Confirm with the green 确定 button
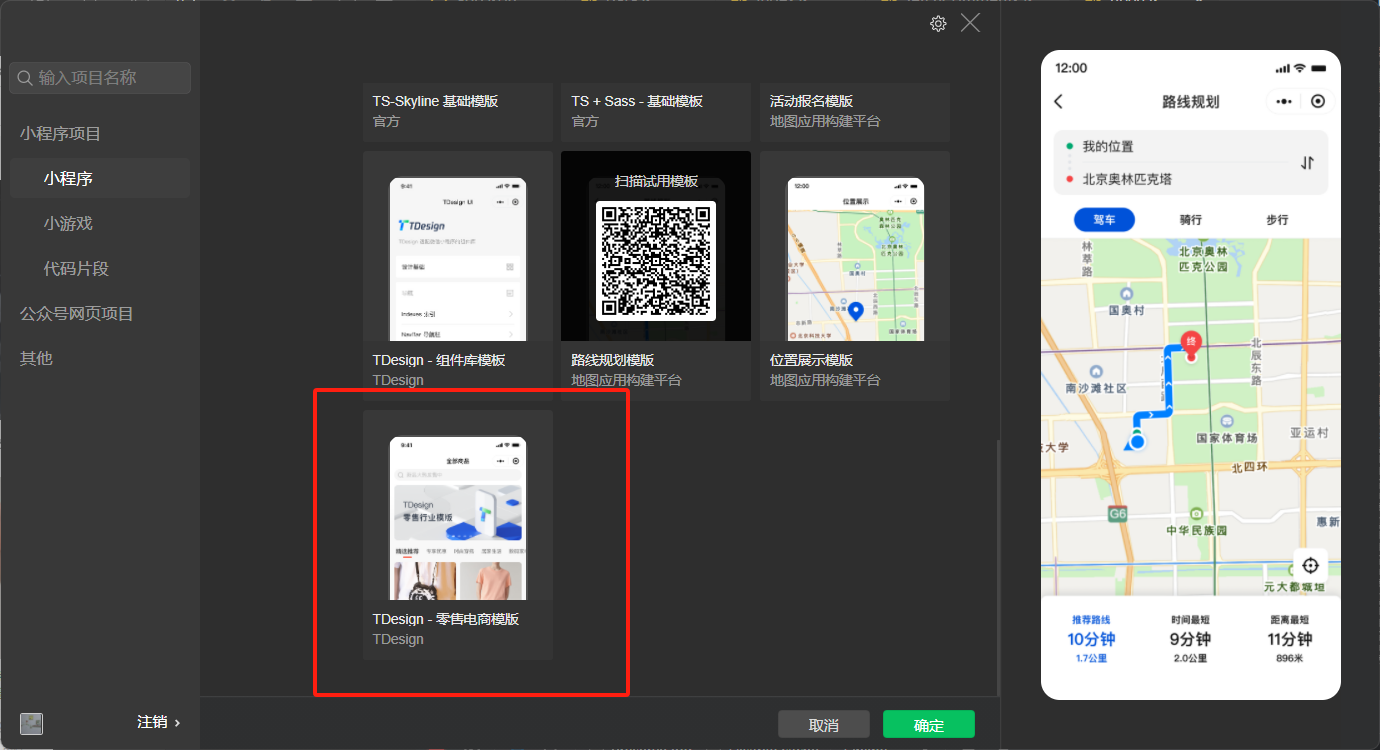Screen dimensions: 1380x750 (929, 725)
